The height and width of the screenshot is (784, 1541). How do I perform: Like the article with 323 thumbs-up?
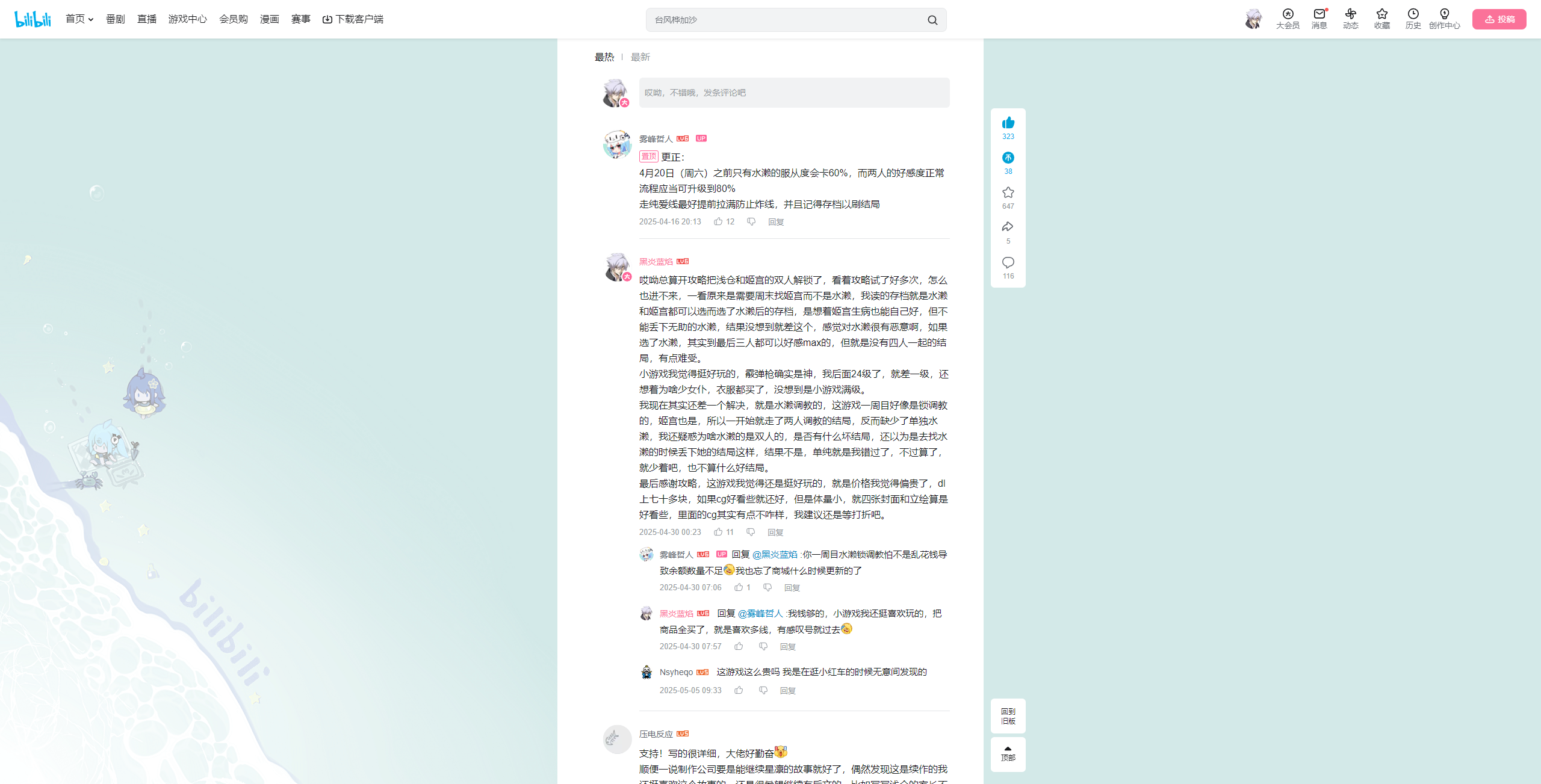pos(1008,128)
